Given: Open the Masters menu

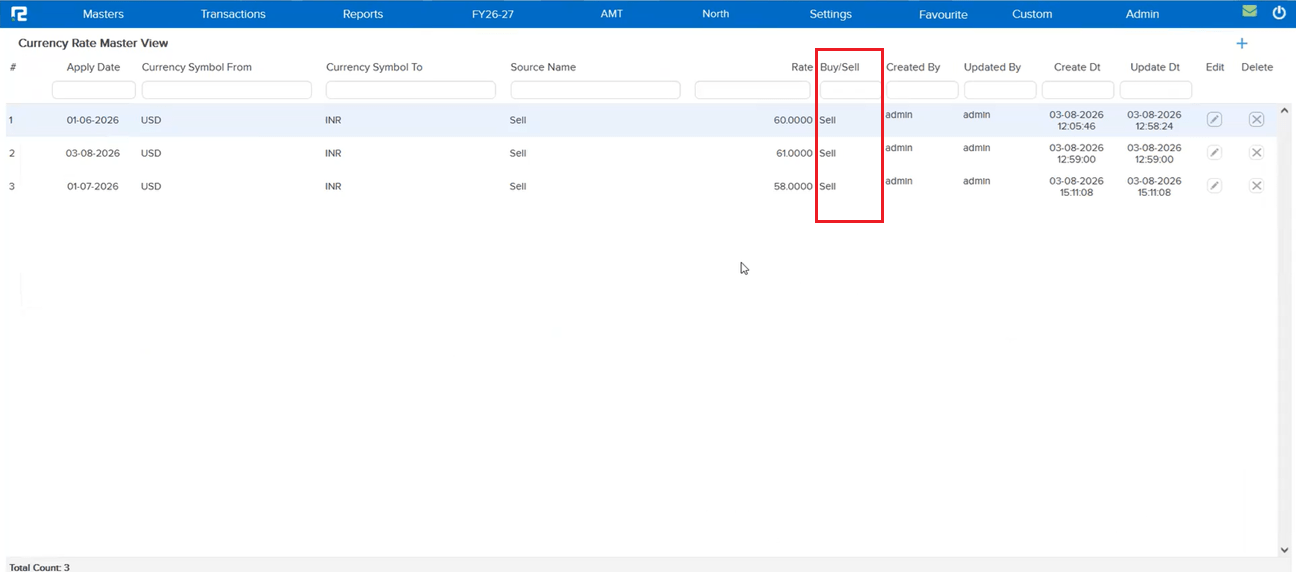Looking at the screenshot, I should pos(103,14).
